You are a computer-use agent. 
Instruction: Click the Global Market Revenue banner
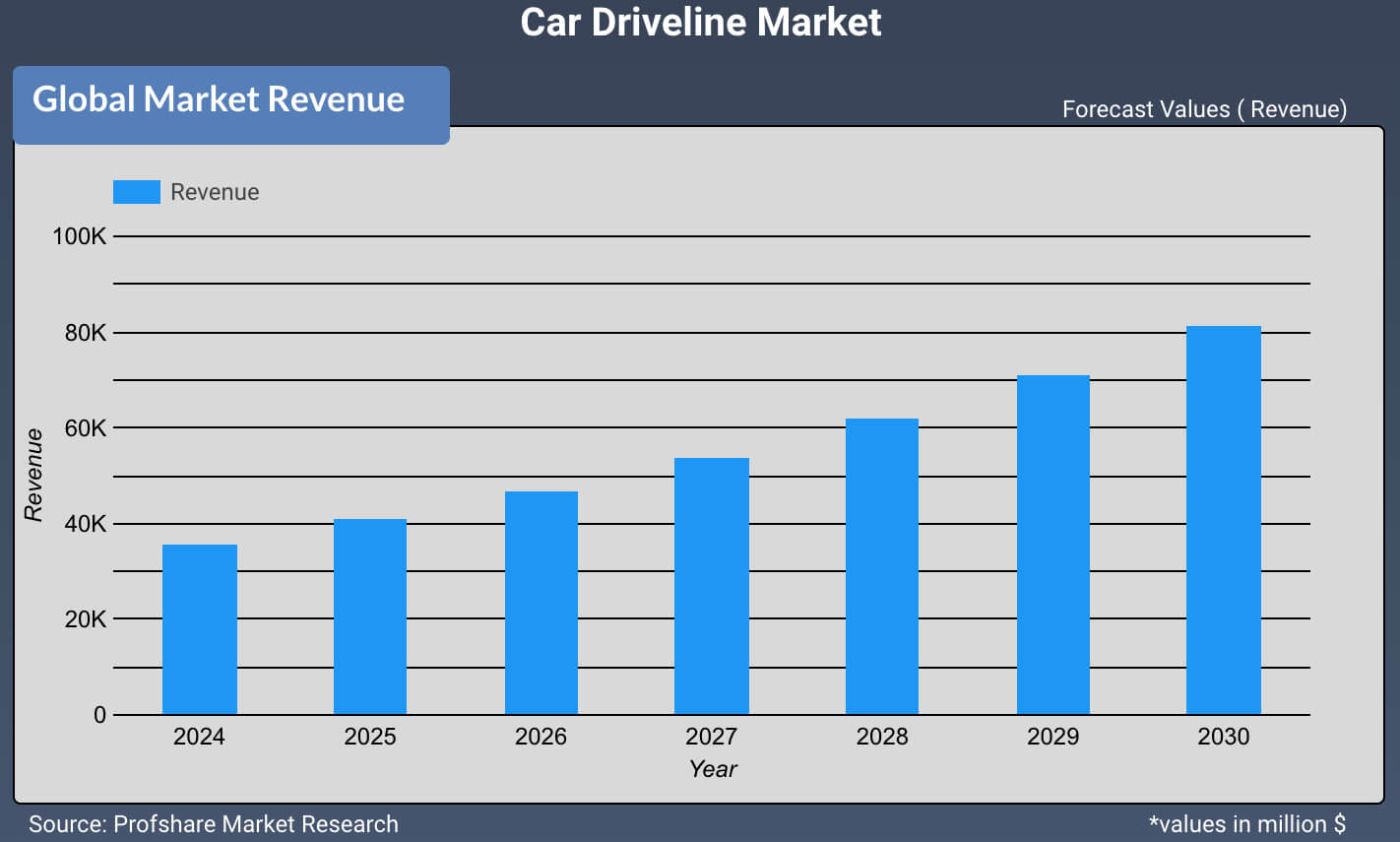tap(231, 105)
